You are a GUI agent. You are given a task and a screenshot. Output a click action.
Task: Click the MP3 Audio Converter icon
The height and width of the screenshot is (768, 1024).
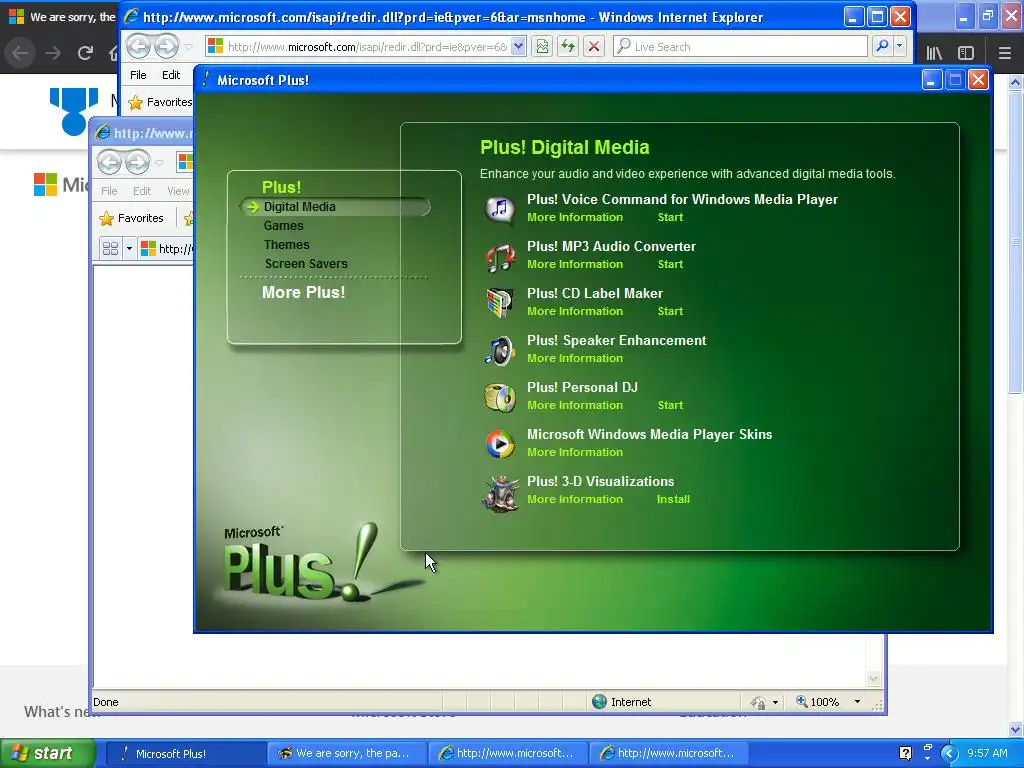(500, 256)
